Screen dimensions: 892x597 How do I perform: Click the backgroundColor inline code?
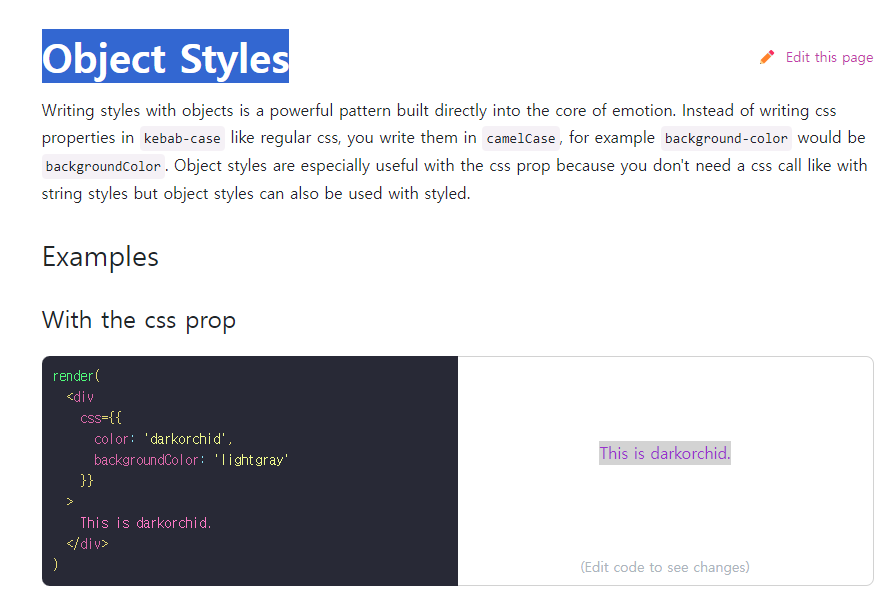point(104,166)
